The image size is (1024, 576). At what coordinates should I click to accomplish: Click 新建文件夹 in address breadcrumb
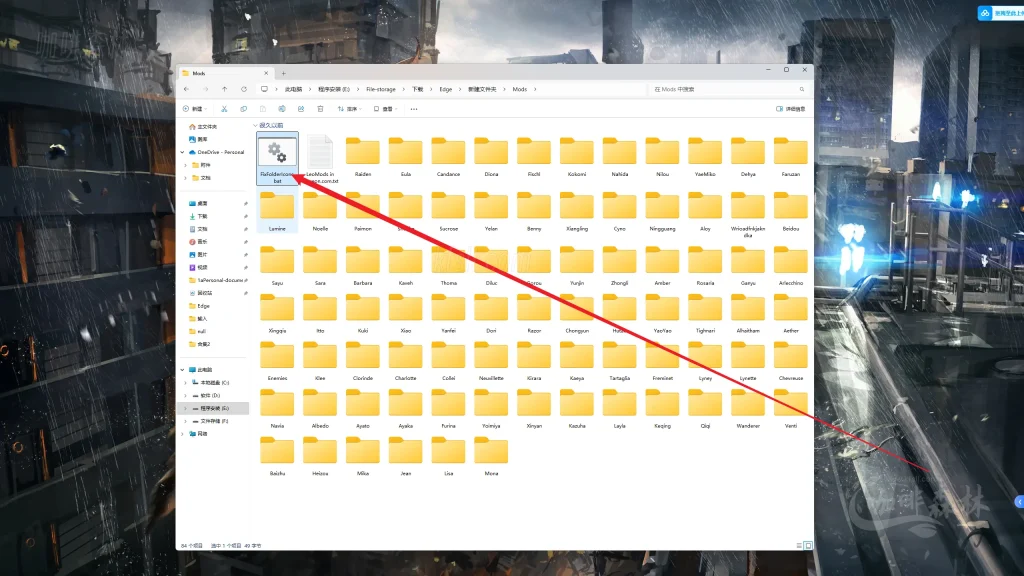pyautogui.click(x=482, y=89)
